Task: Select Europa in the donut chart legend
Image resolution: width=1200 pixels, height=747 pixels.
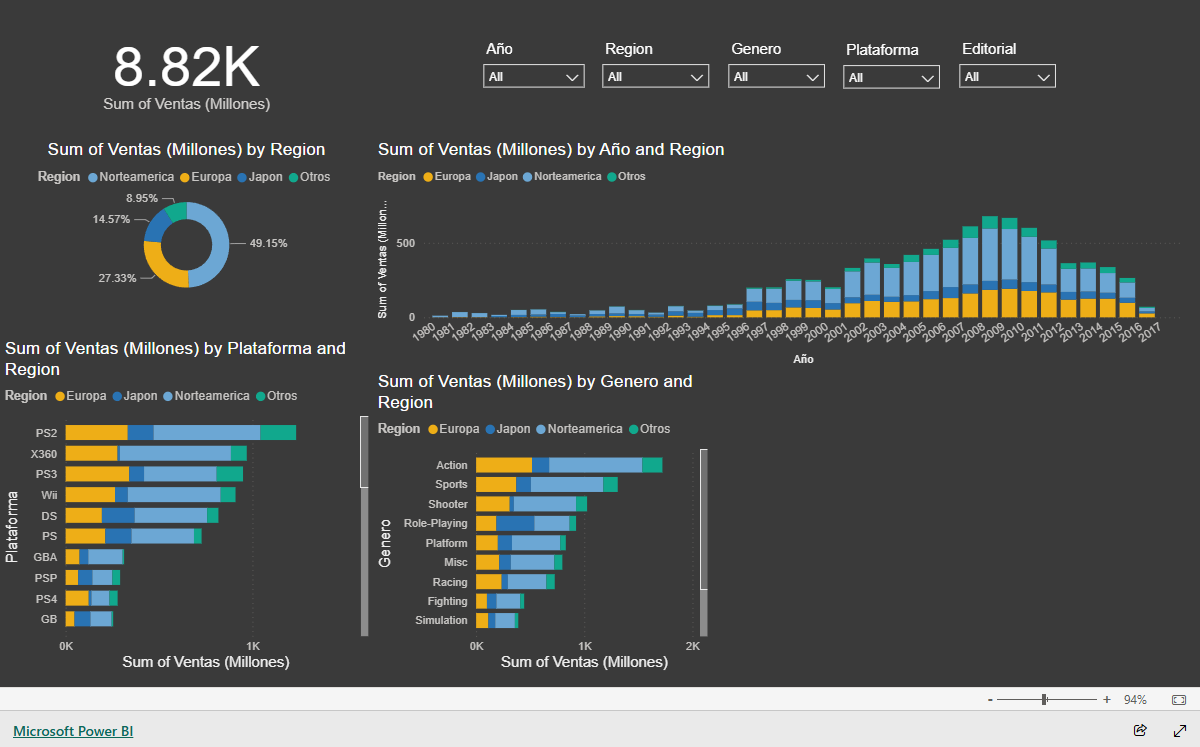Action: [x=204, y=177]
